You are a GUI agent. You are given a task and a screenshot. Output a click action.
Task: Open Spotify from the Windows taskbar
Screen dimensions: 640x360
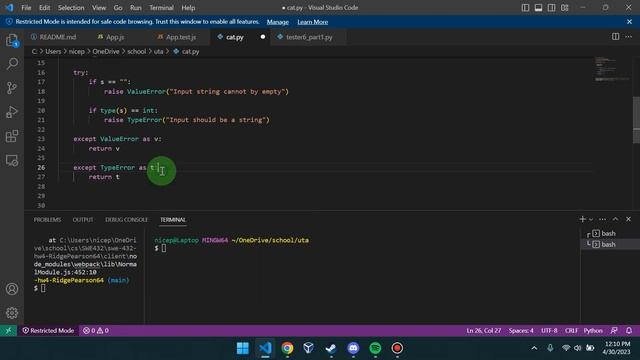(x=375, y=348)
